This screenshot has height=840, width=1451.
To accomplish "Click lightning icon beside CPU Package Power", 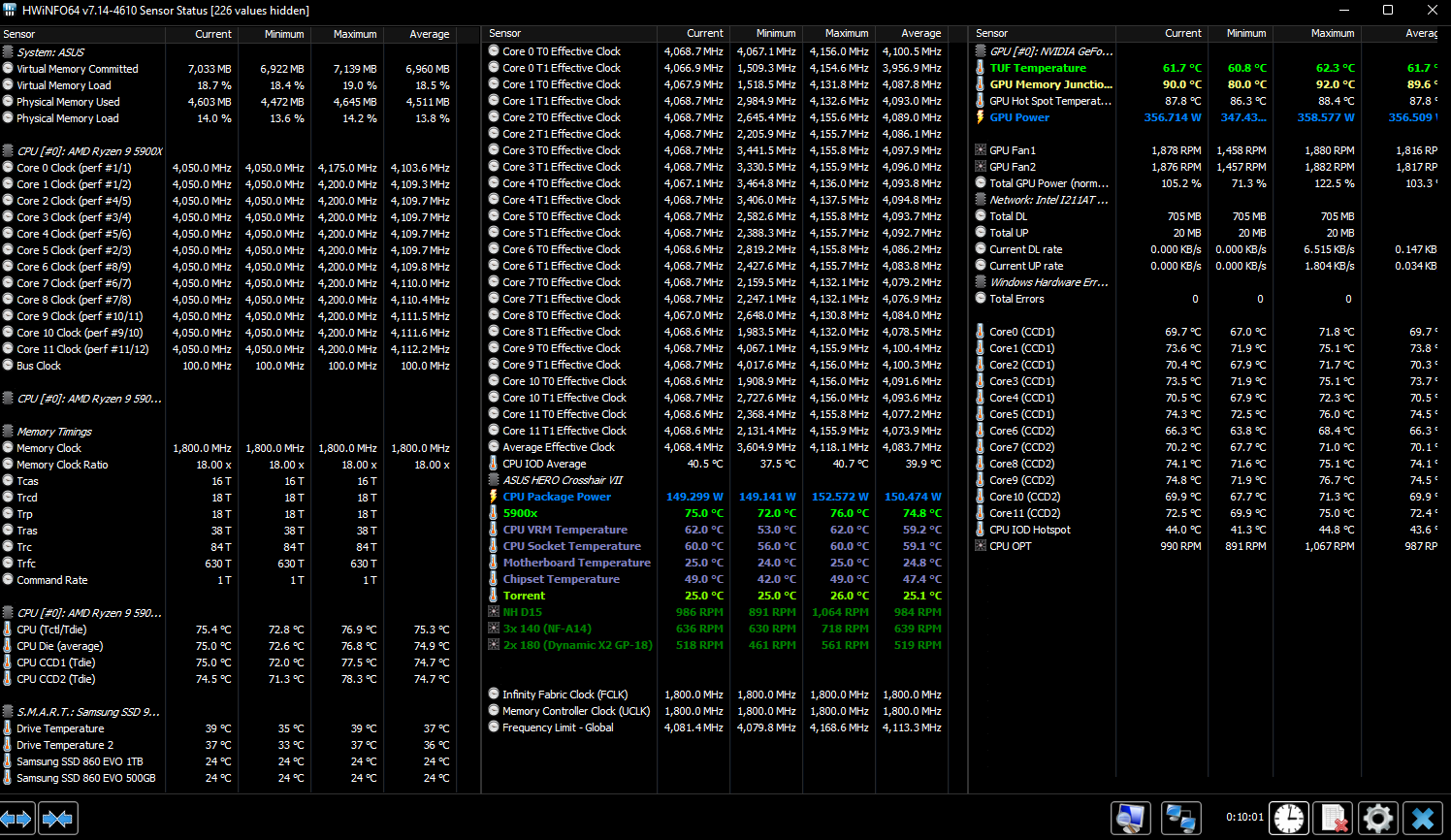I will click(x=494, y=497).
